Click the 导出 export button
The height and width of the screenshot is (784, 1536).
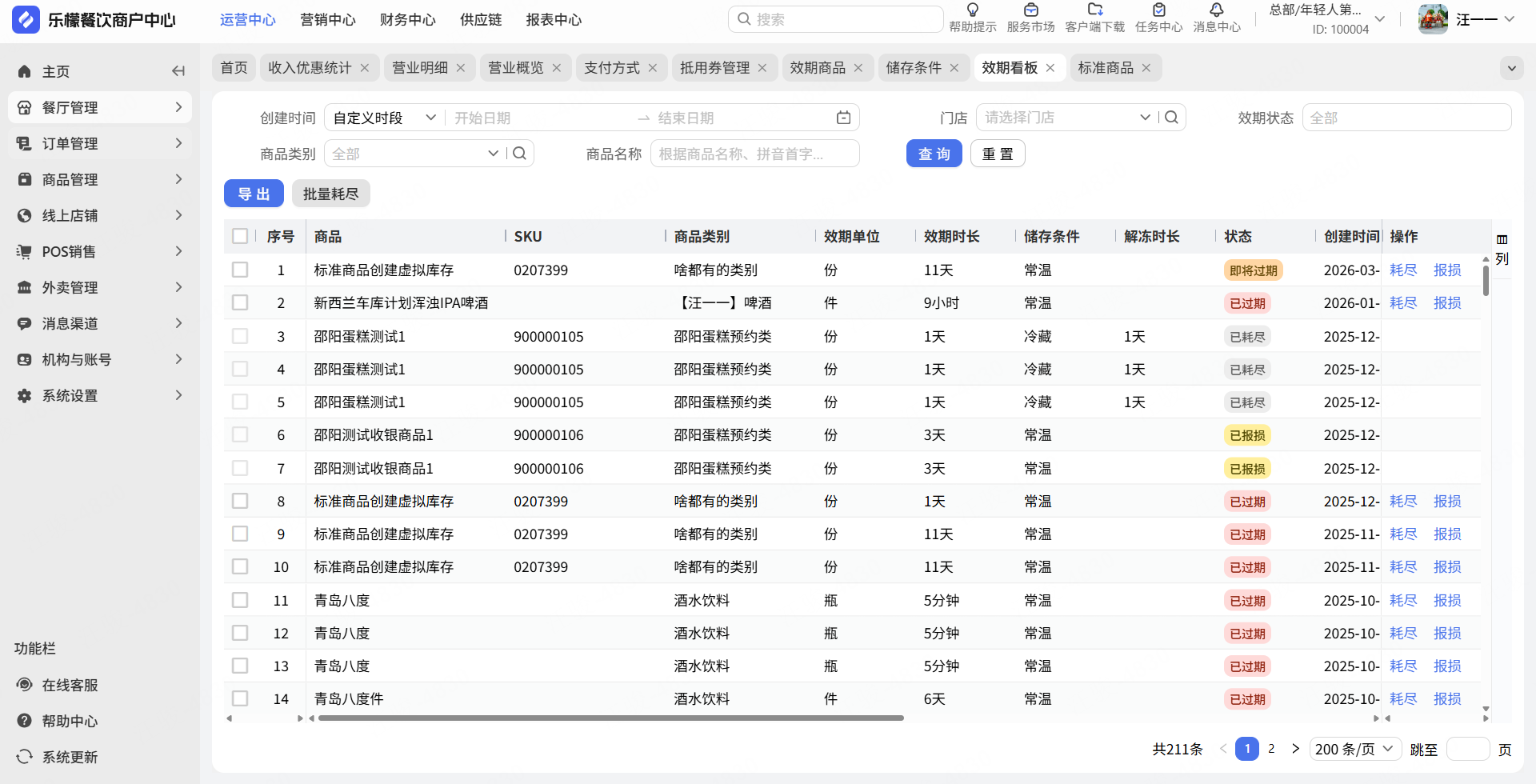254,194
